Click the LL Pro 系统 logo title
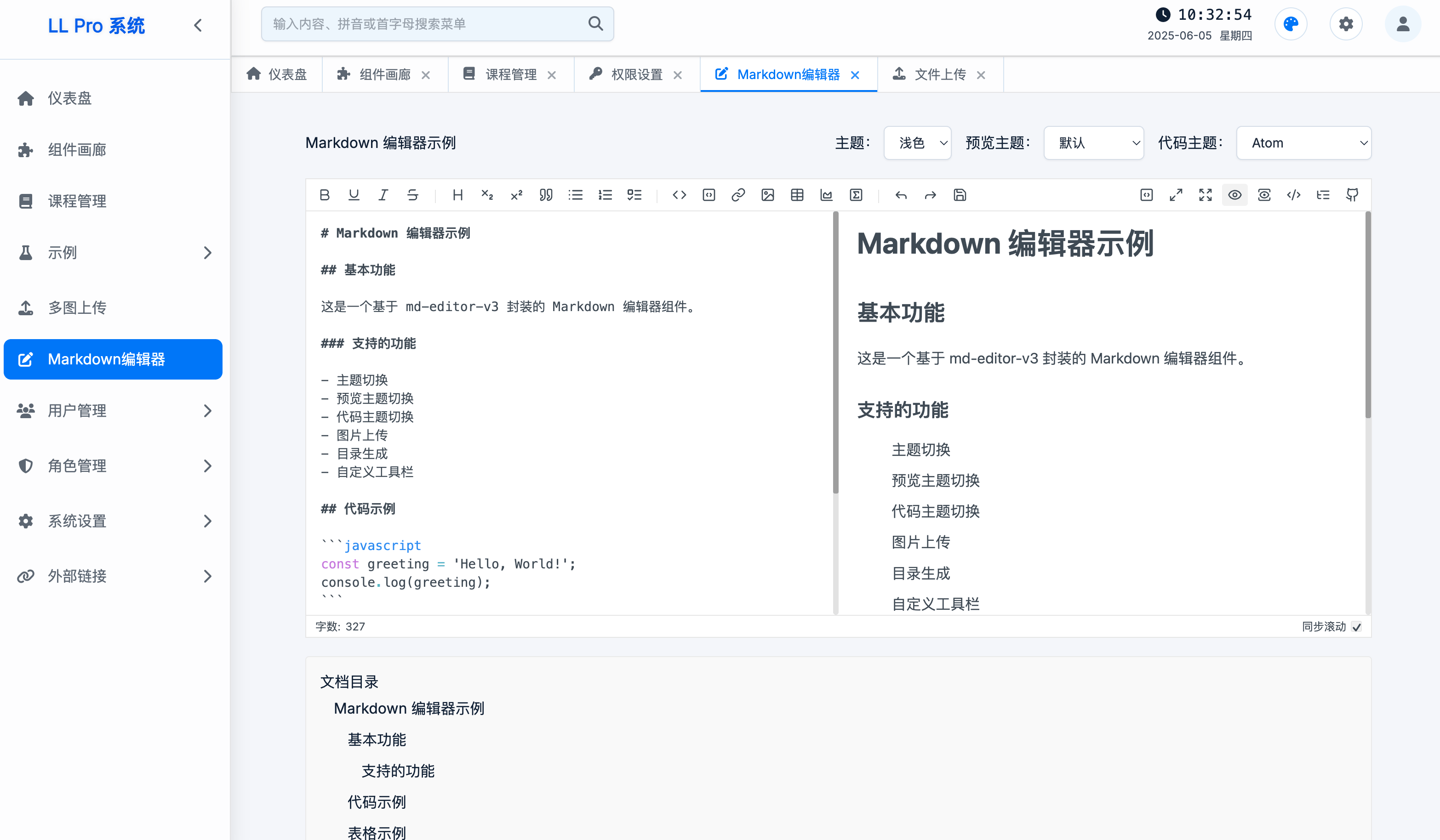 96,26
